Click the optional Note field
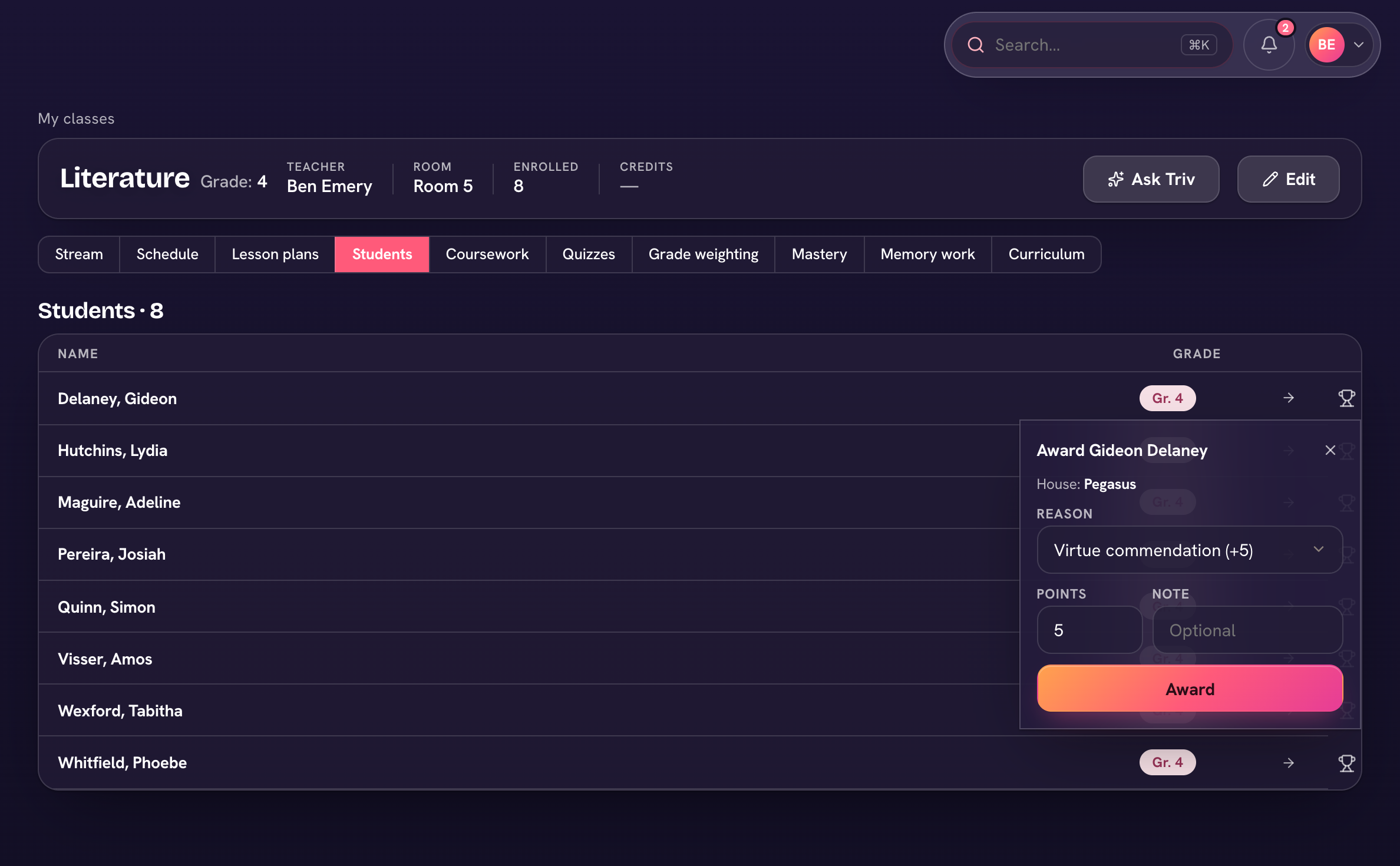Viewport: 1400px width, 866px height. pyautogui.click(x=1247, y=630)
